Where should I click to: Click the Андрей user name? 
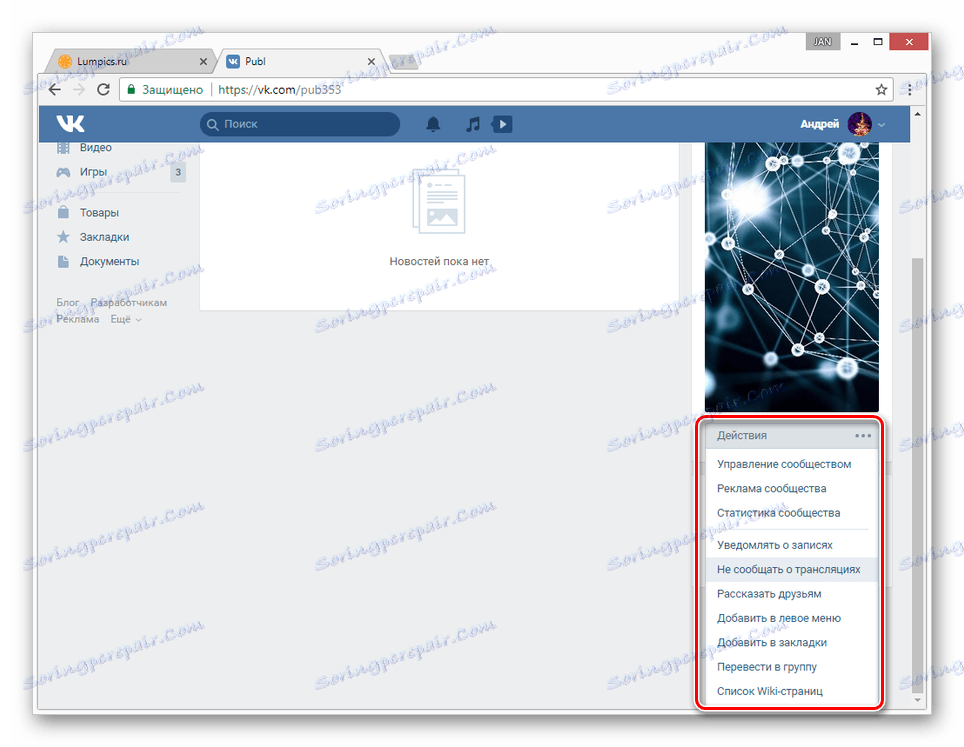click(x=820, y=124)
